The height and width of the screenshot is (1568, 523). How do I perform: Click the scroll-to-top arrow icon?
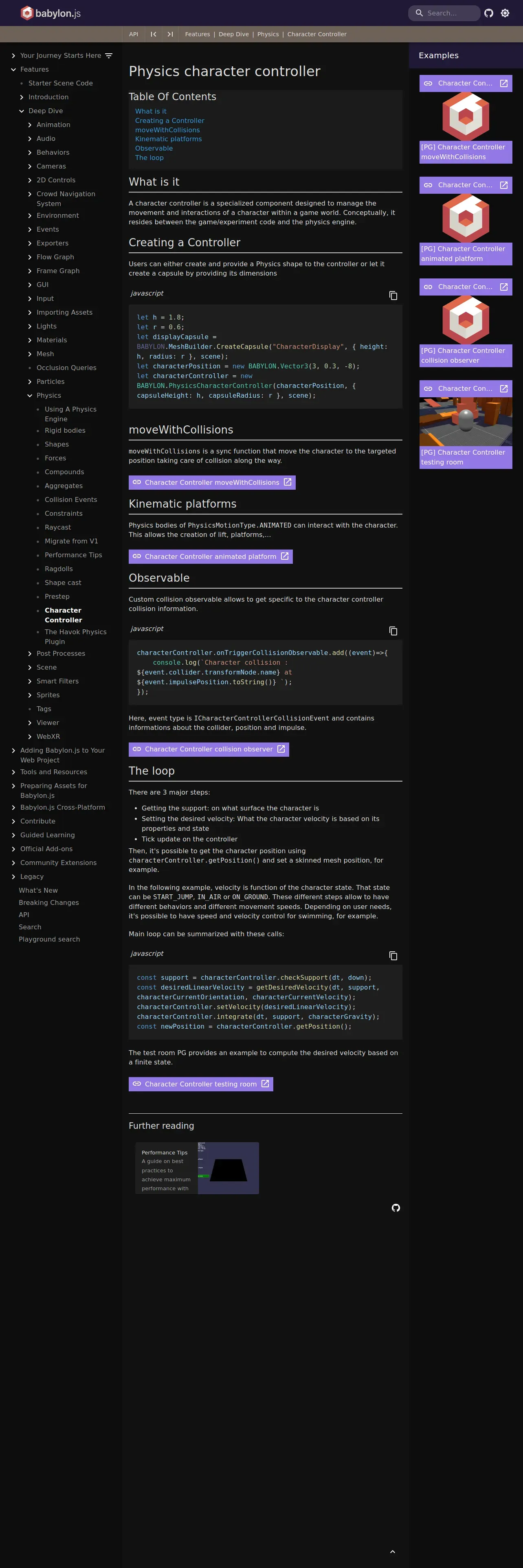[x=392, y=1552]
